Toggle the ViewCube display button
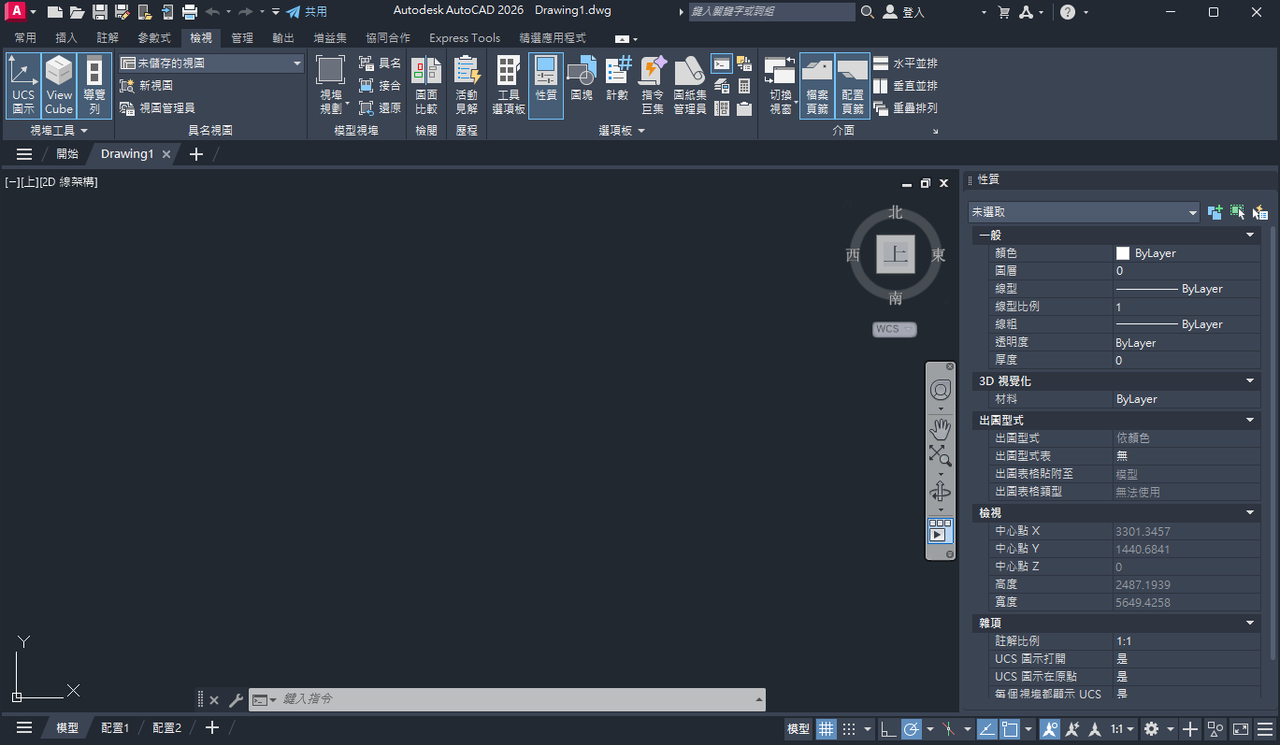Viewport: 1280px width, 745px height. [x=59, y=86]
